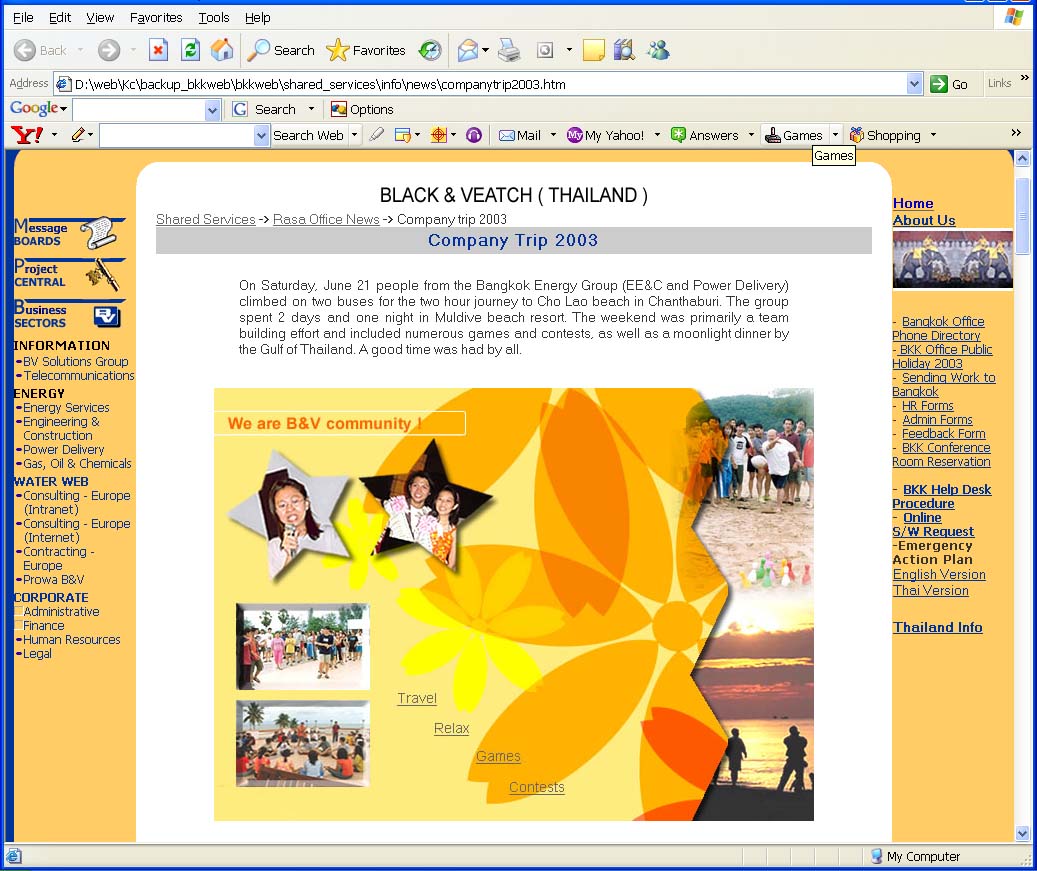Open Message Boards sidebar banner
The width and height of the screenshot is (1037, 871).
(69, 233)
